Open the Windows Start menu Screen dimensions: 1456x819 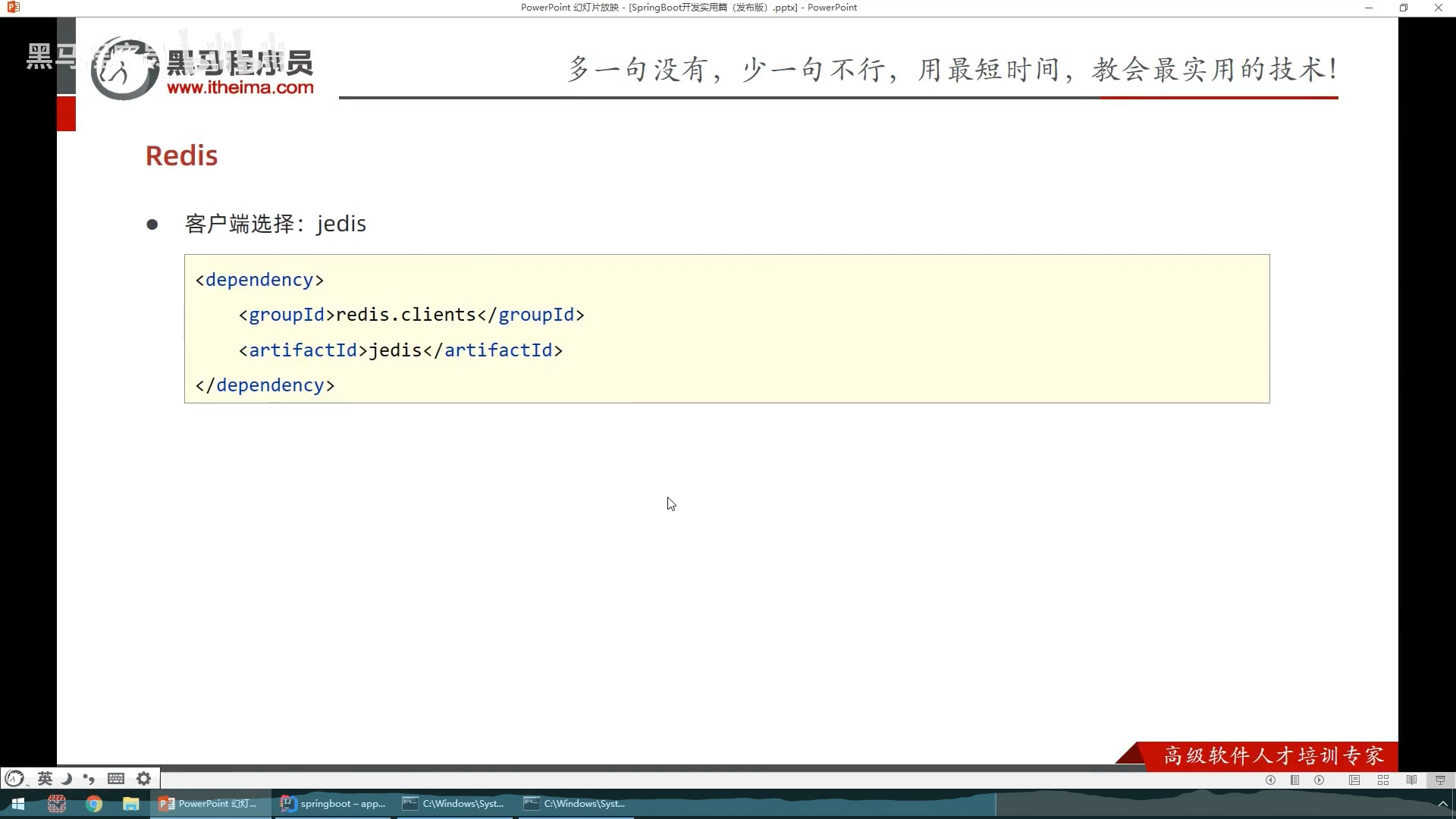[x=18, y=804]
